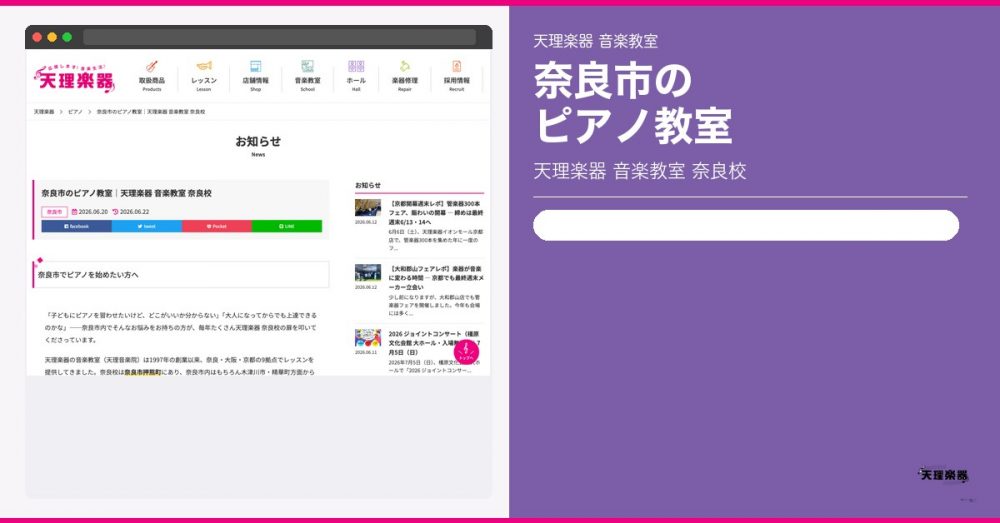Click the small 天理楽器 logo on purple panel
The image size is (1000, 523).
click(943, 475)
